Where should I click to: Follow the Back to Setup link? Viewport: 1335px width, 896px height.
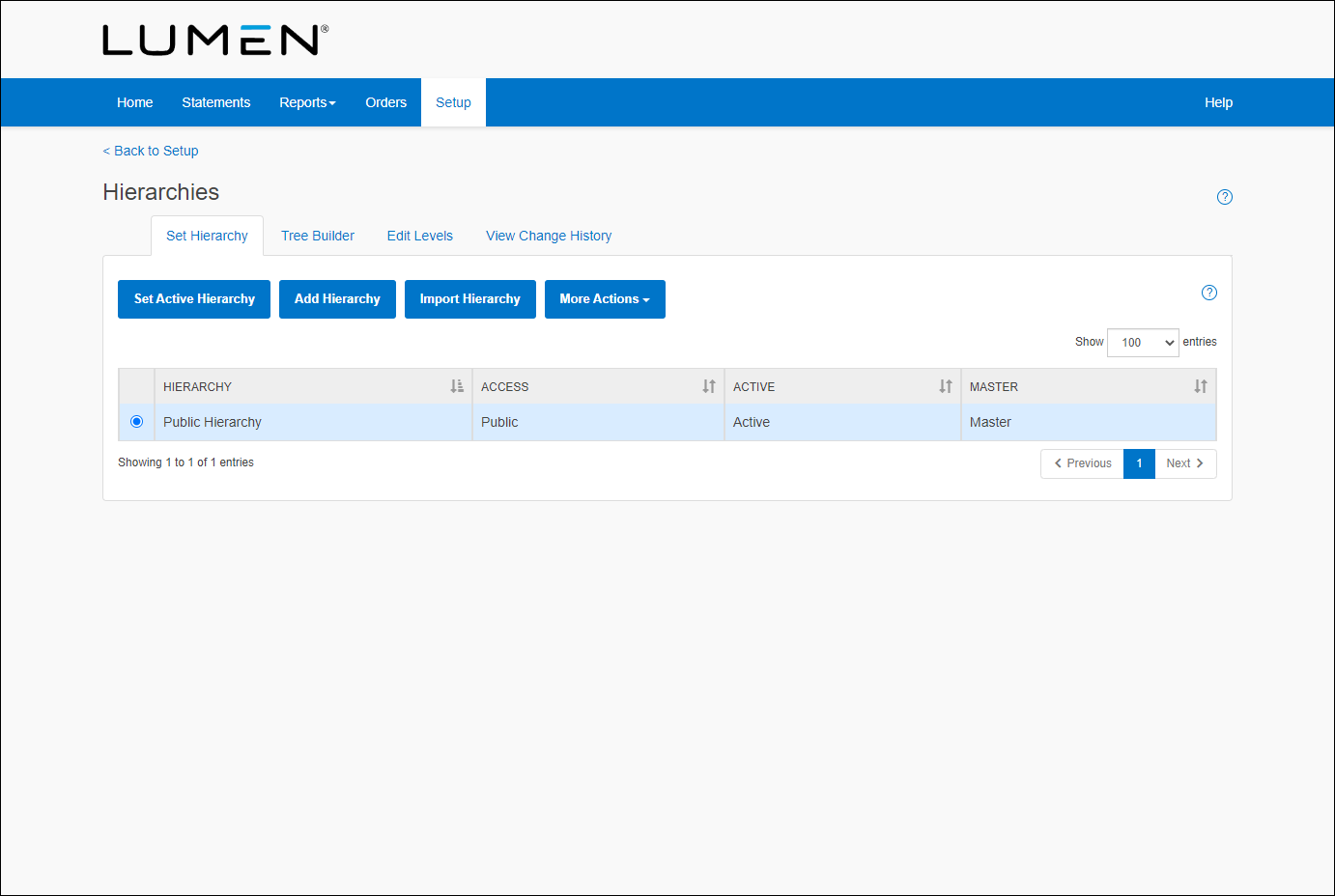[x=151, y=151]
